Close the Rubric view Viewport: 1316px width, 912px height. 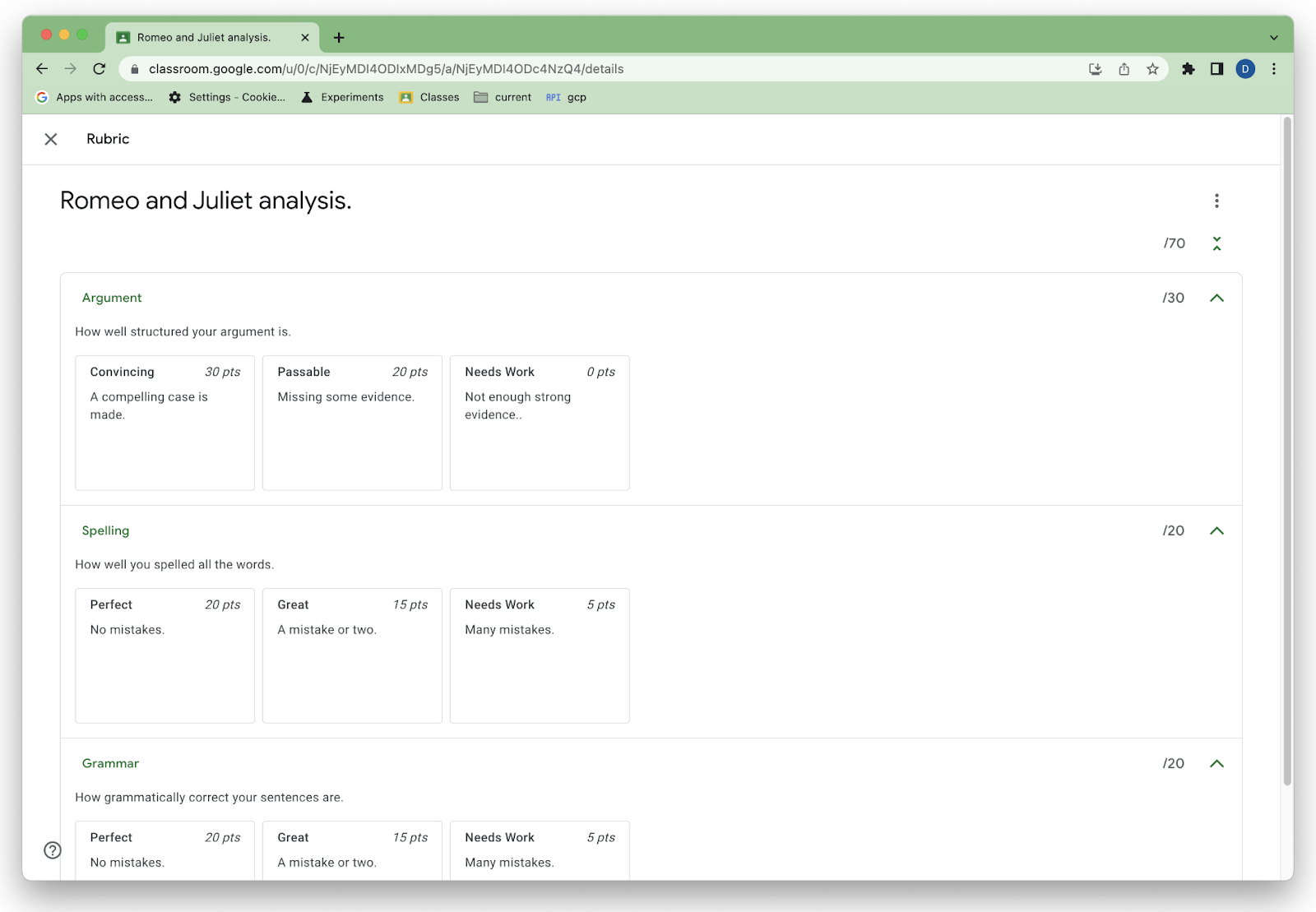tap(51, 139)
